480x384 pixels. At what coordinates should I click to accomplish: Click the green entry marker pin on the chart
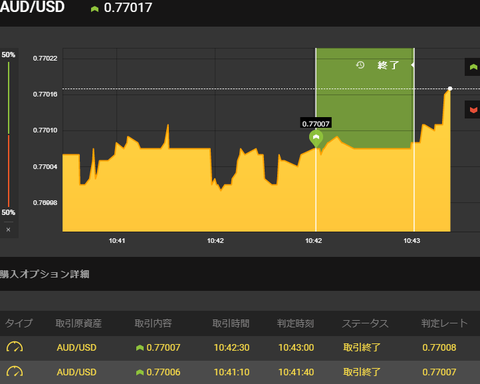click(316, 139)
